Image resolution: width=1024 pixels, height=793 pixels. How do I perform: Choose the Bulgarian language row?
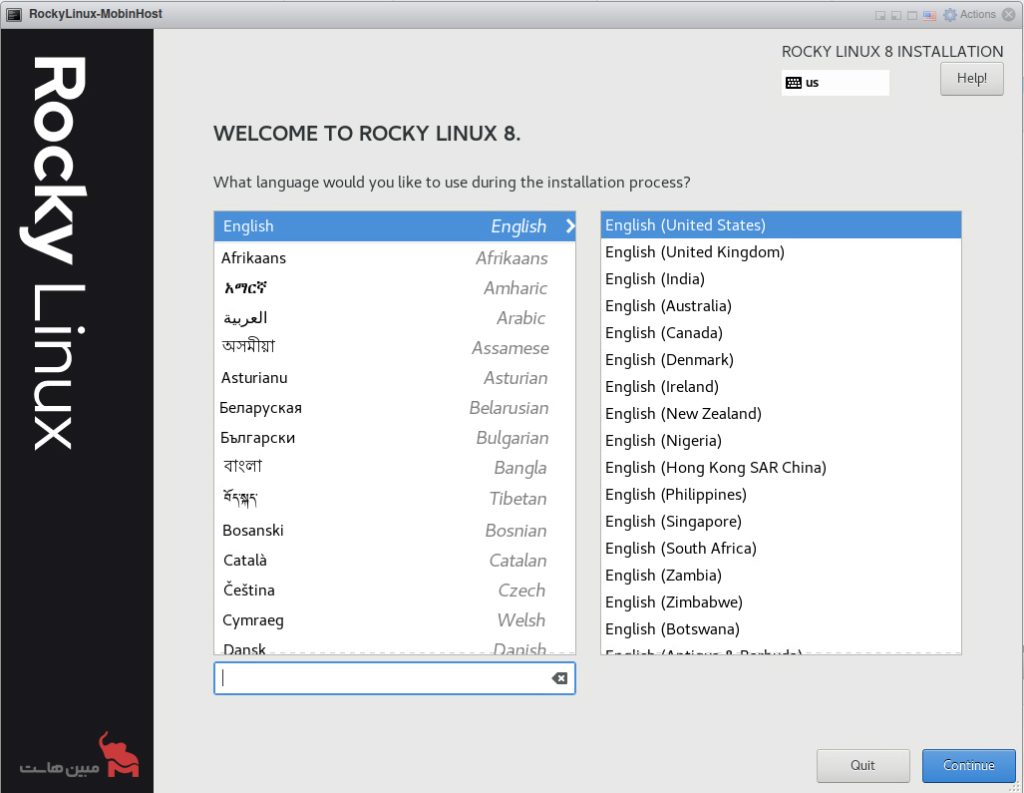394,438
